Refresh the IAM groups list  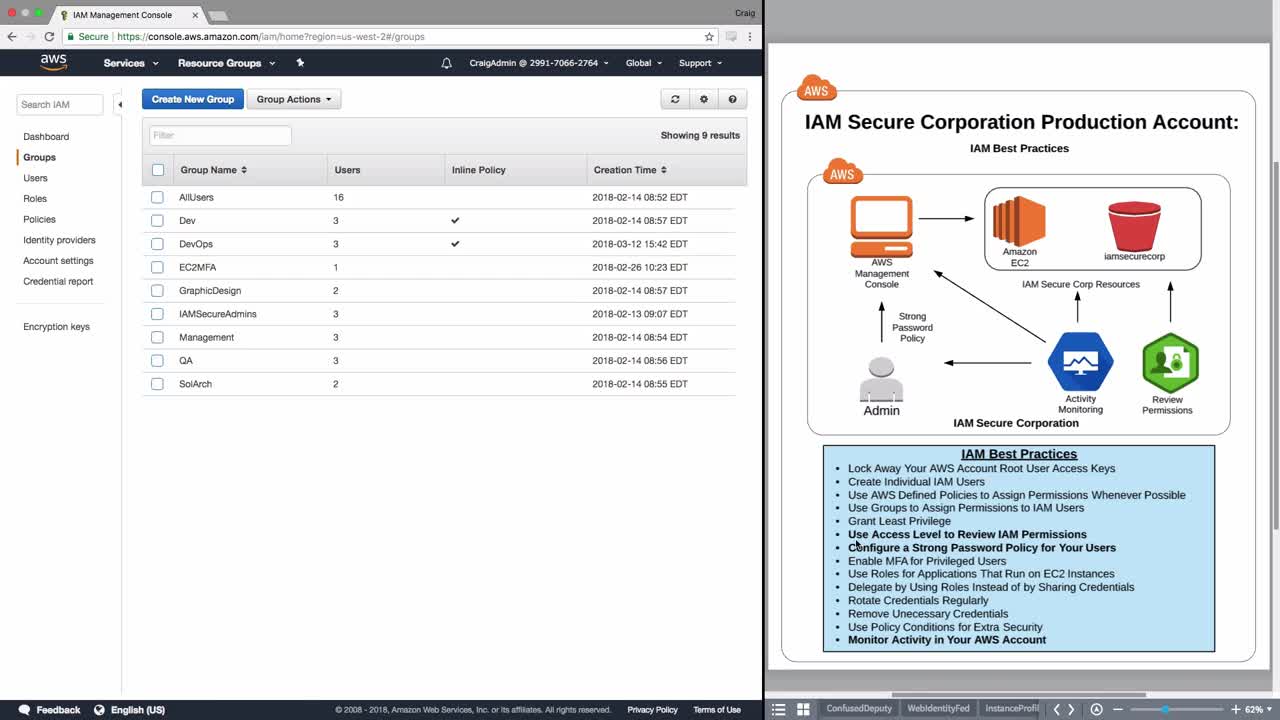coord(675,99)
